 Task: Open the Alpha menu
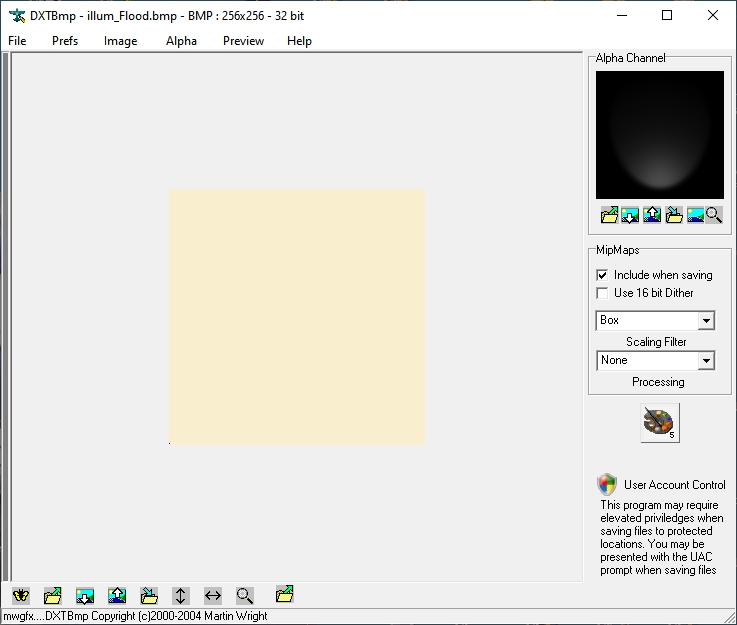pos(181,41)
